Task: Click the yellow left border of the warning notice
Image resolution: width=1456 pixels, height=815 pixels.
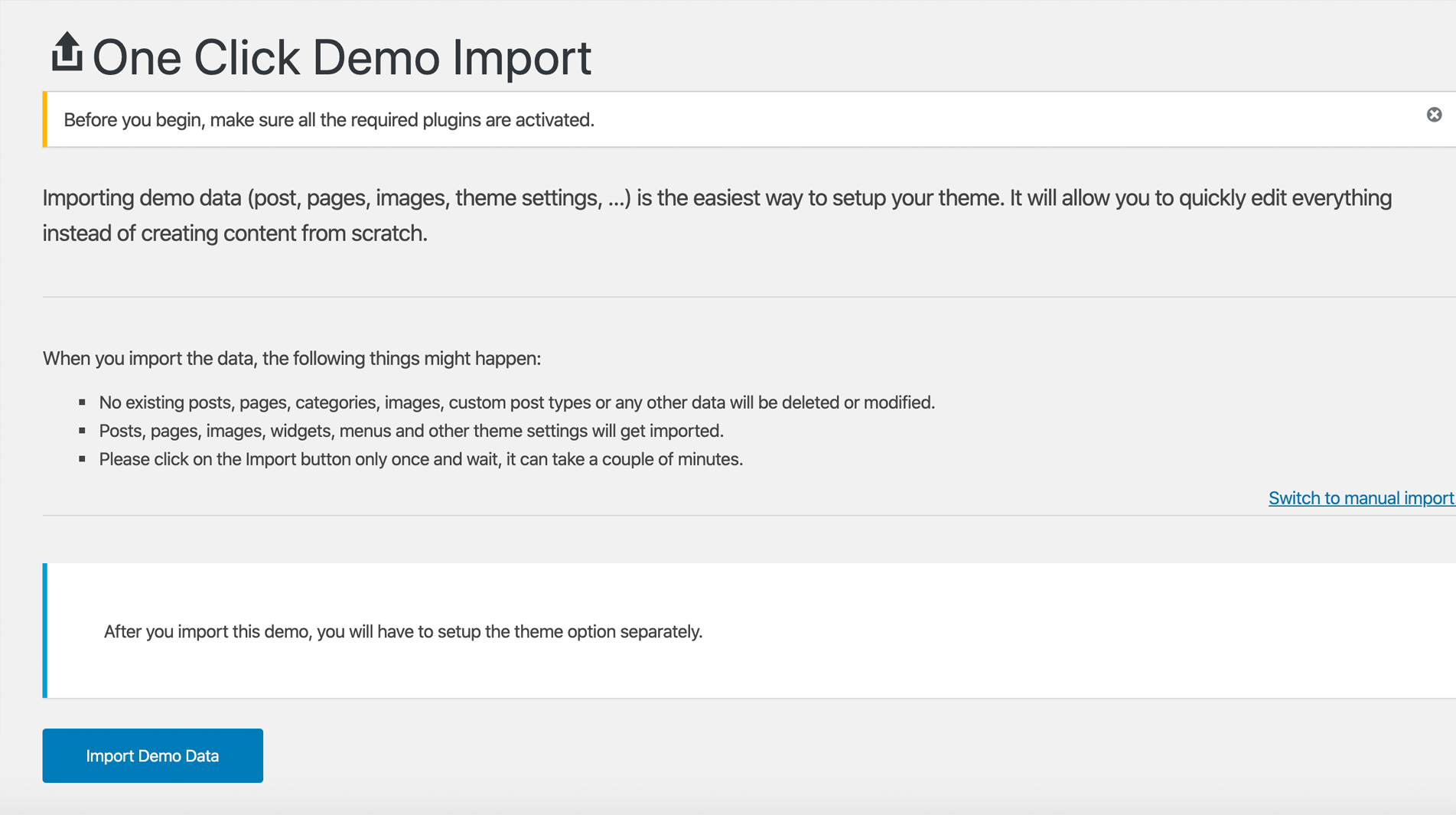Action: click(x=45, y=119)
